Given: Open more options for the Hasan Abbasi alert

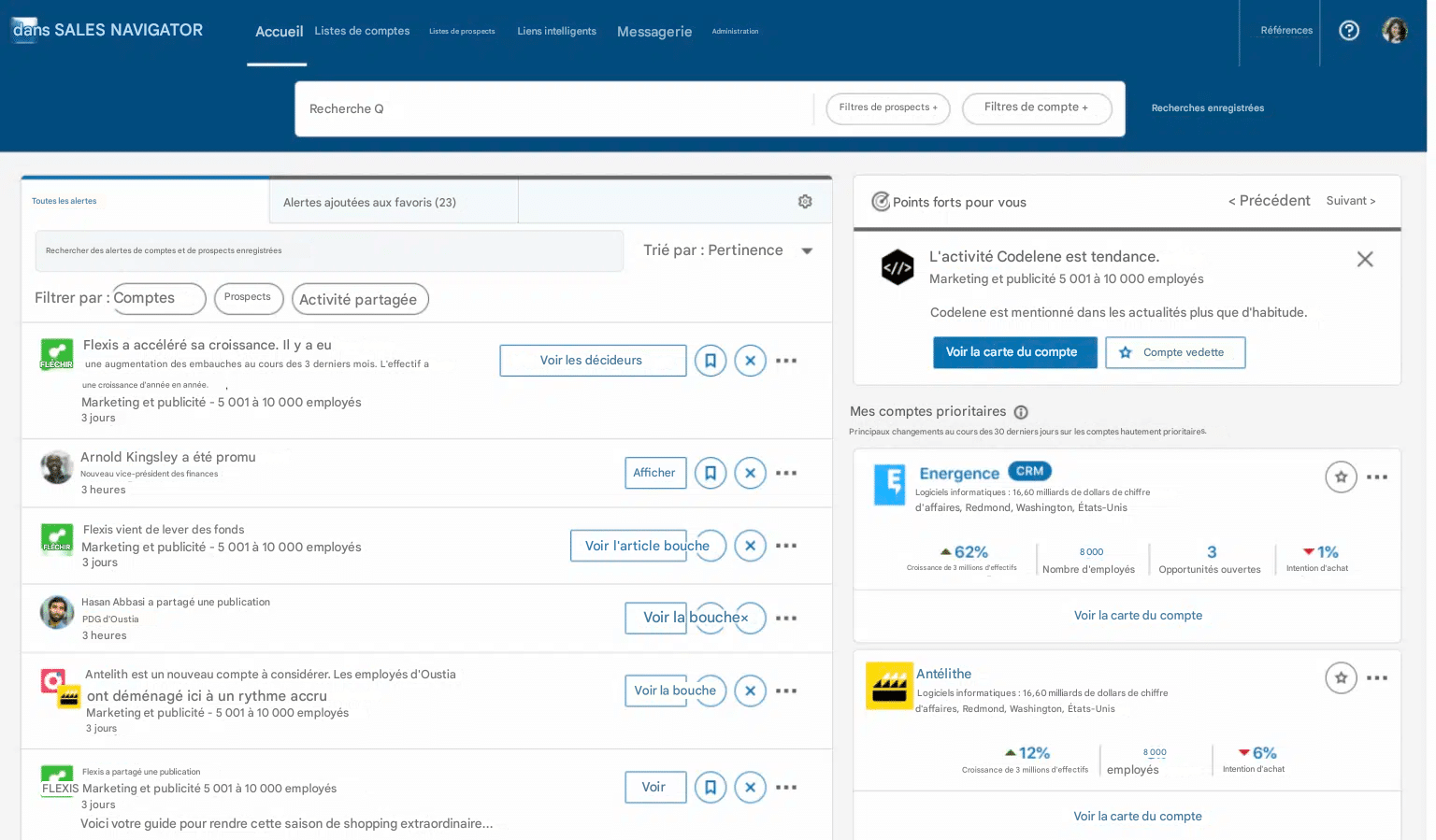Looking at the screenshot, I should [786, 618].
